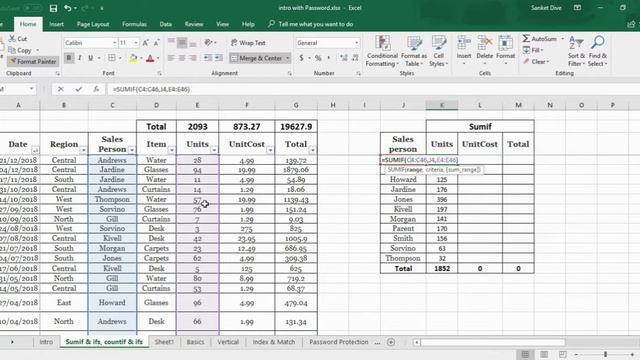640x360 pixels.
Task: Click the Clear button in Editing group
Action: click(x=536, y=62)
